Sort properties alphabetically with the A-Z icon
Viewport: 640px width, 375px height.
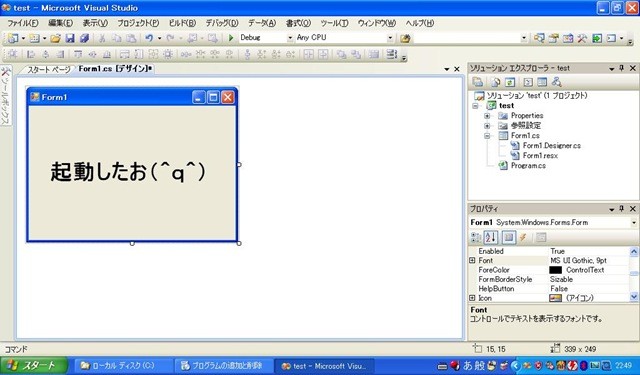tap(491, 237)
